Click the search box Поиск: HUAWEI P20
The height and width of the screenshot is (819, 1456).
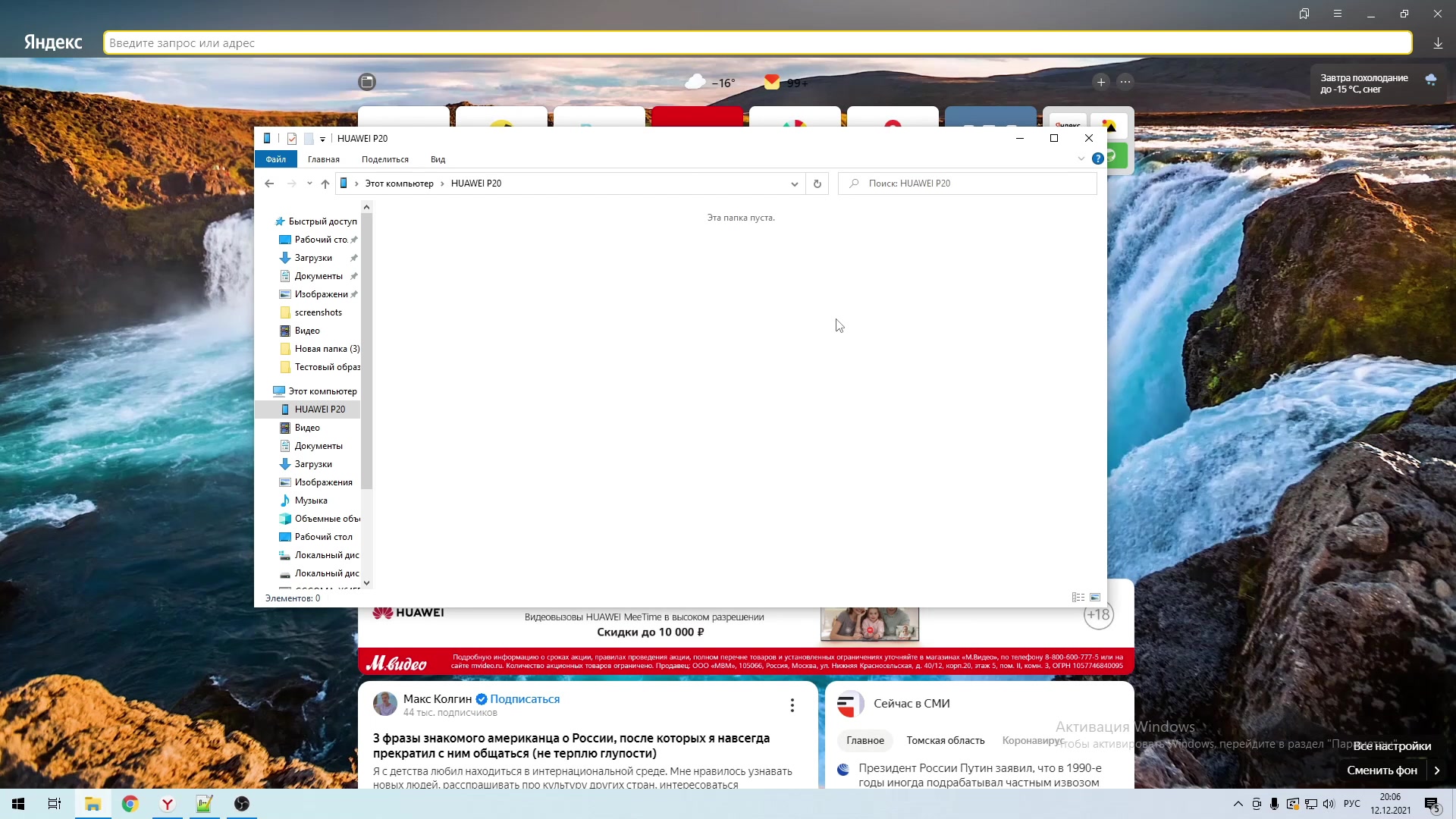[968, 184]
